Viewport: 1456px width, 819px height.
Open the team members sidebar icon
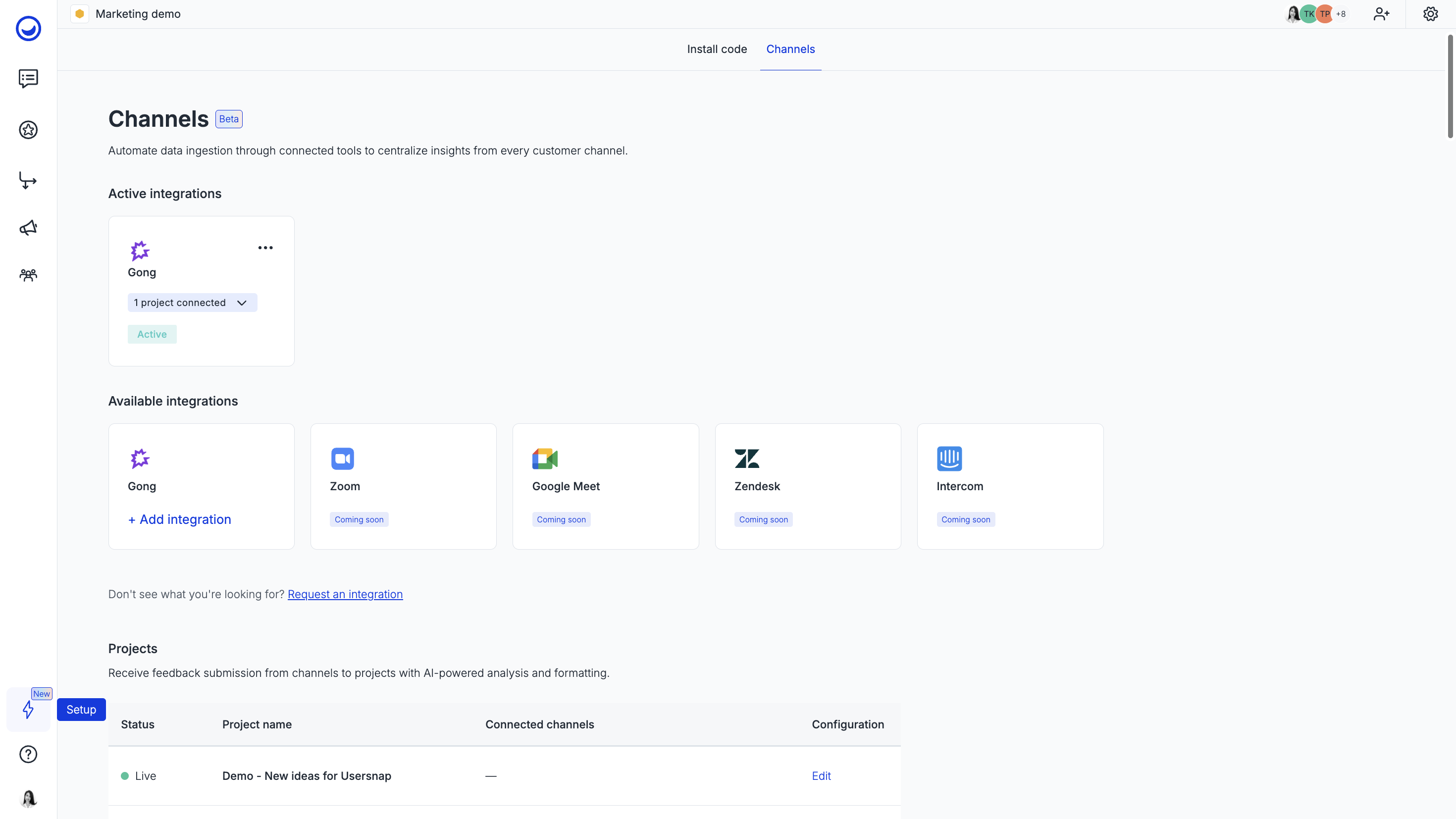28,275
